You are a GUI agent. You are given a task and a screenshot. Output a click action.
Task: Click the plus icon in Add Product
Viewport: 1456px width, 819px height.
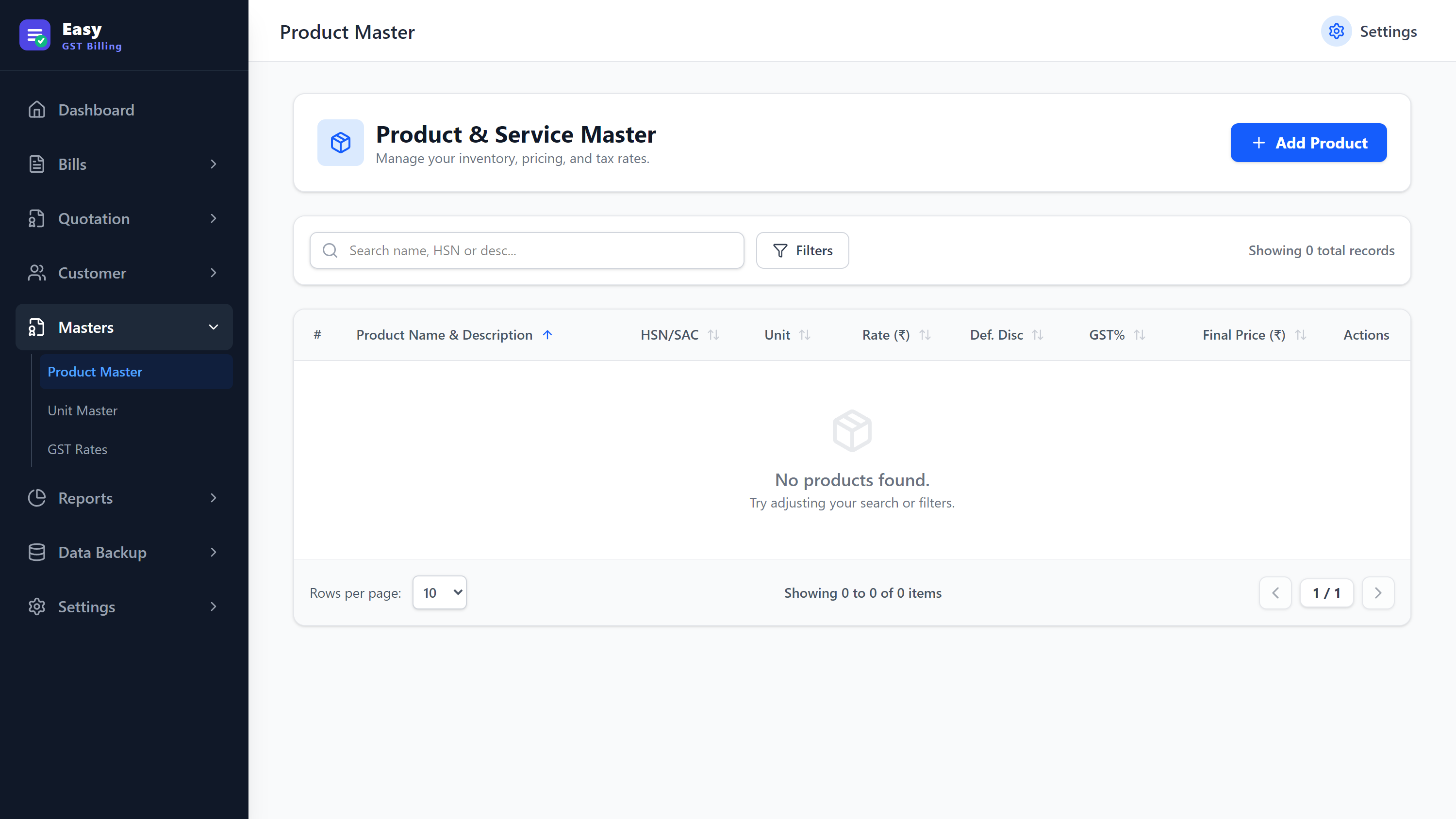tap(1259, 143)
